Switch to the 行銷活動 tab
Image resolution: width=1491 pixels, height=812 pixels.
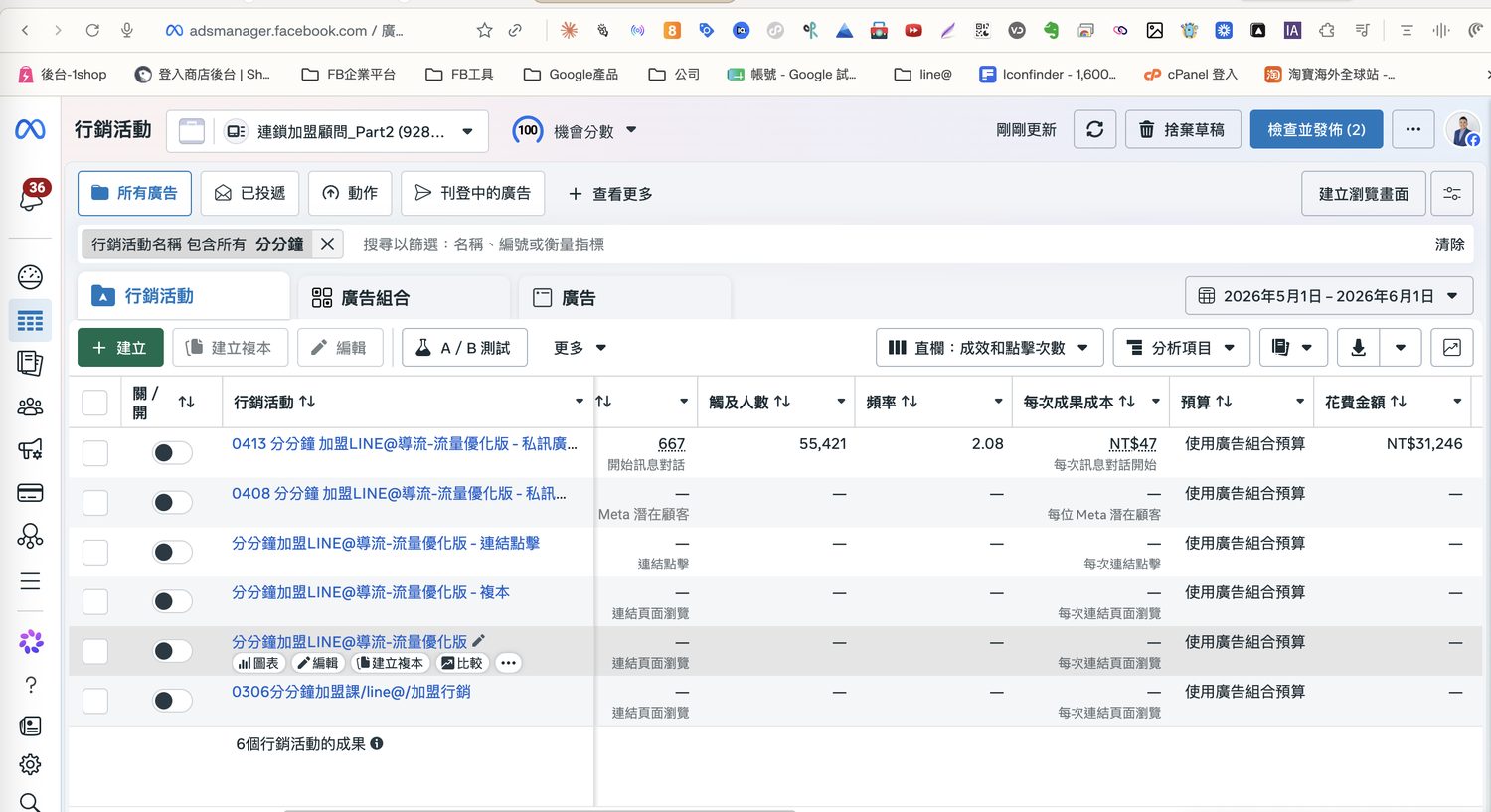click(183, 296)
